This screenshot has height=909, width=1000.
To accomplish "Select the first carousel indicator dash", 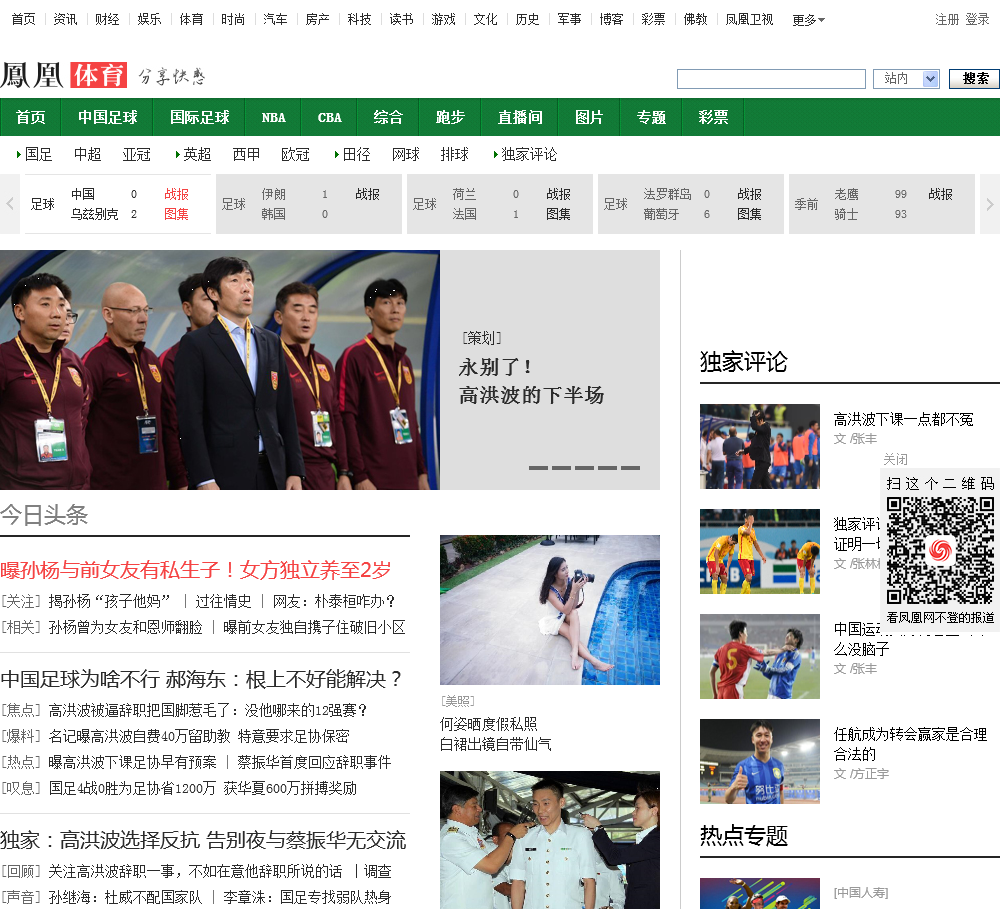I will click(x=538, y=468).
